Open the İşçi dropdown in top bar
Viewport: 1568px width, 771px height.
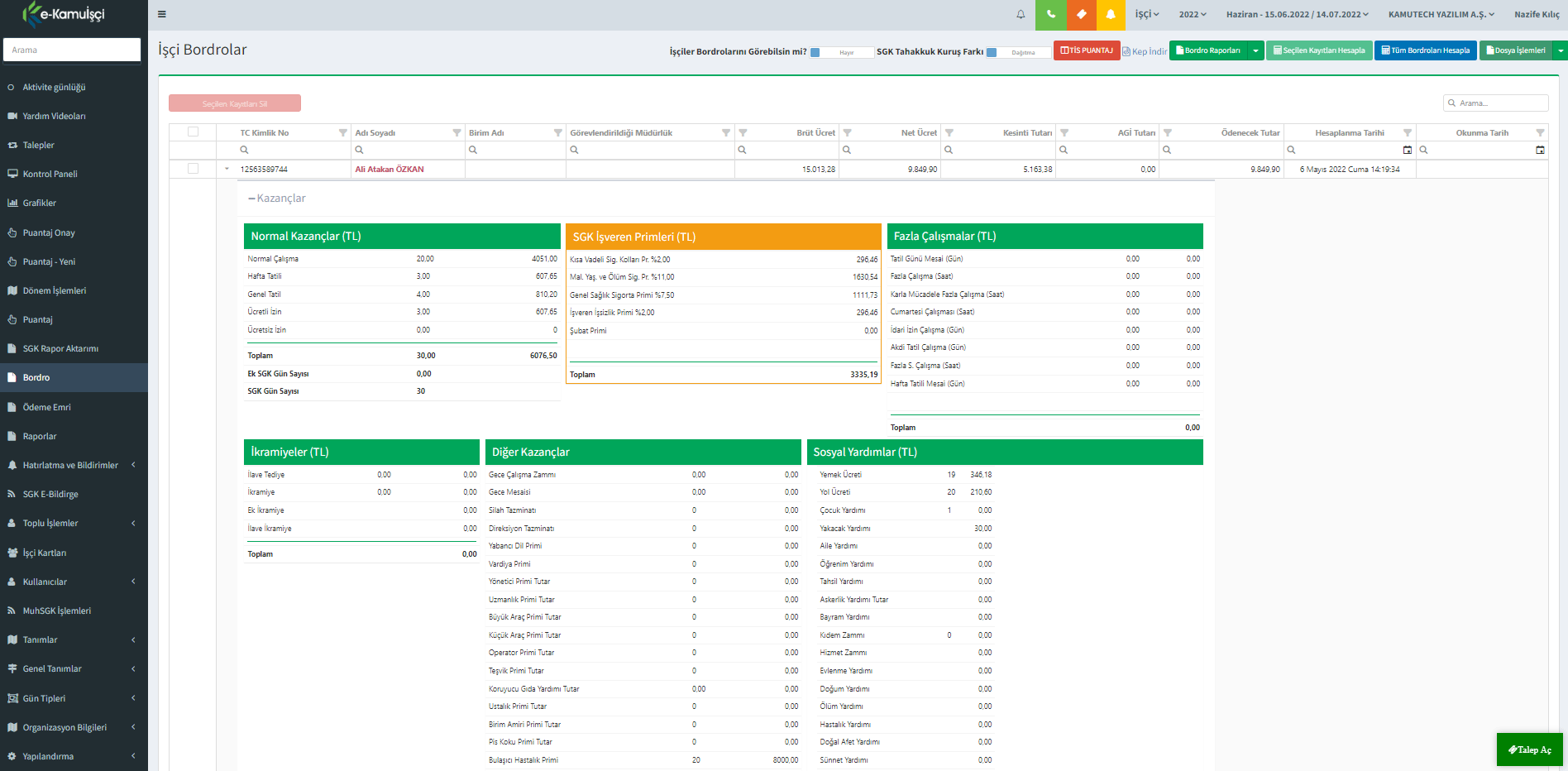tap(1146, 14)
